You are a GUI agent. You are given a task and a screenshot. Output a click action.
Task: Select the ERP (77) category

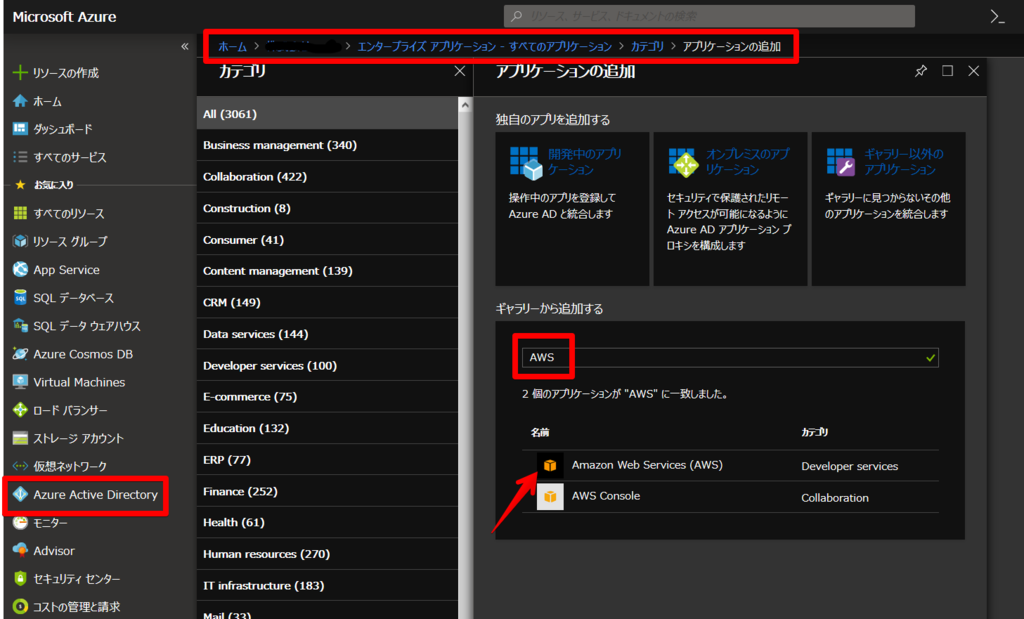pyautogui.click(x=327, y=460)
